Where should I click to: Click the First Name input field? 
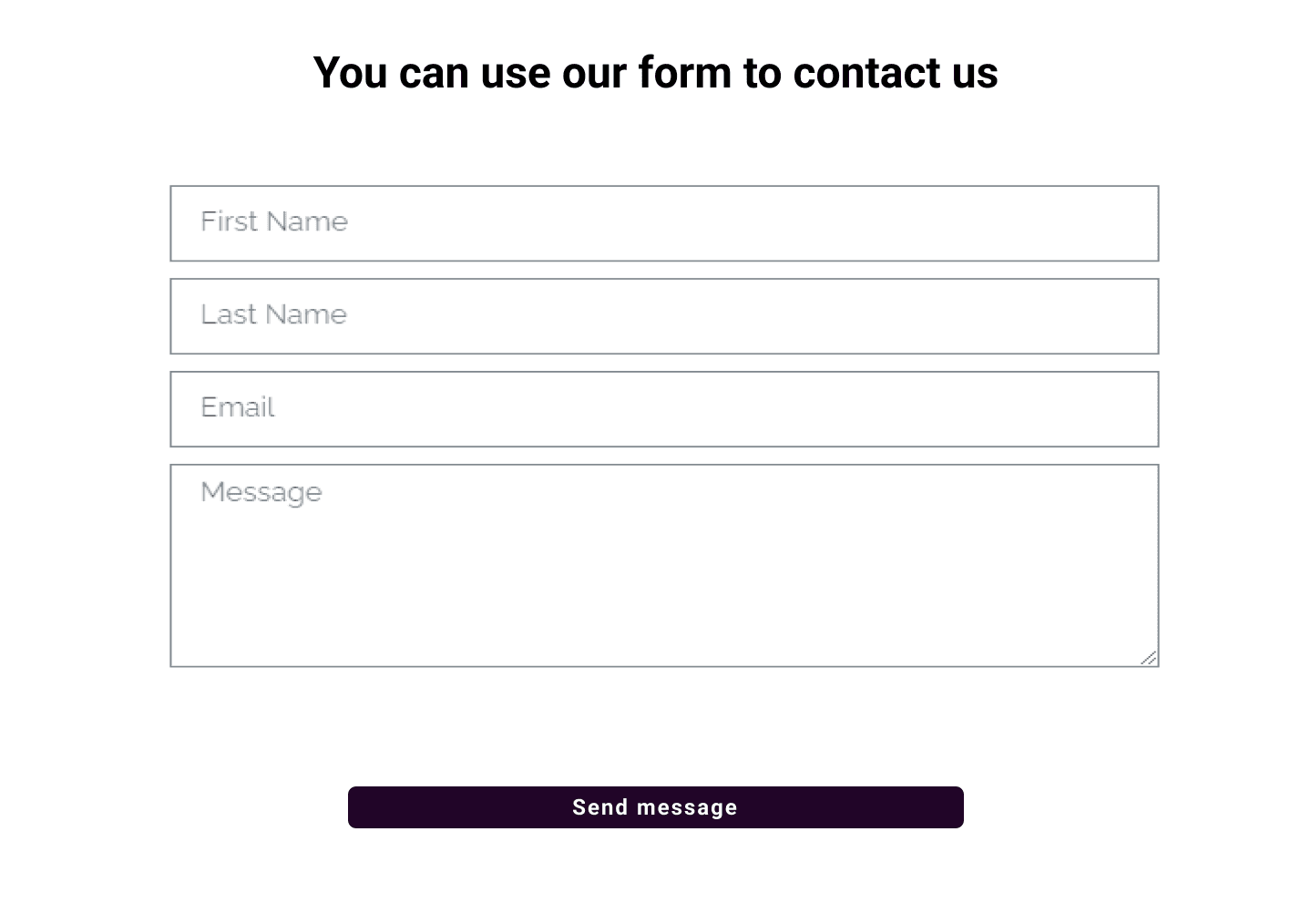tap(664, 223)
